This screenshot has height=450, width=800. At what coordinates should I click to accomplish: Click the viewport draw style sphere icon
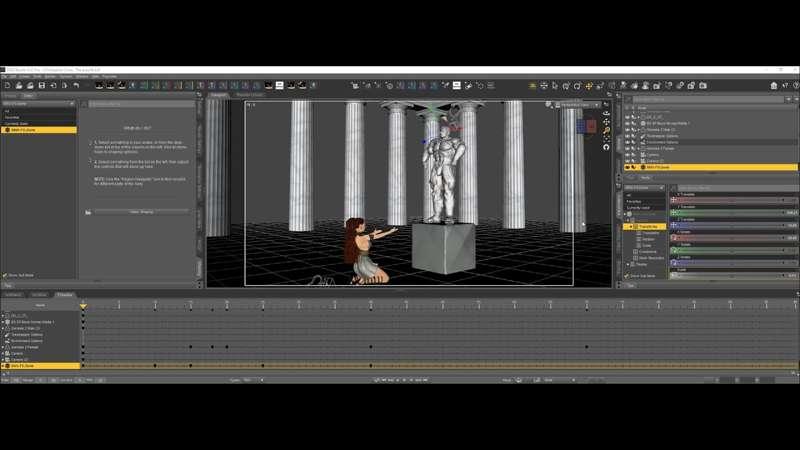[548, 105]
